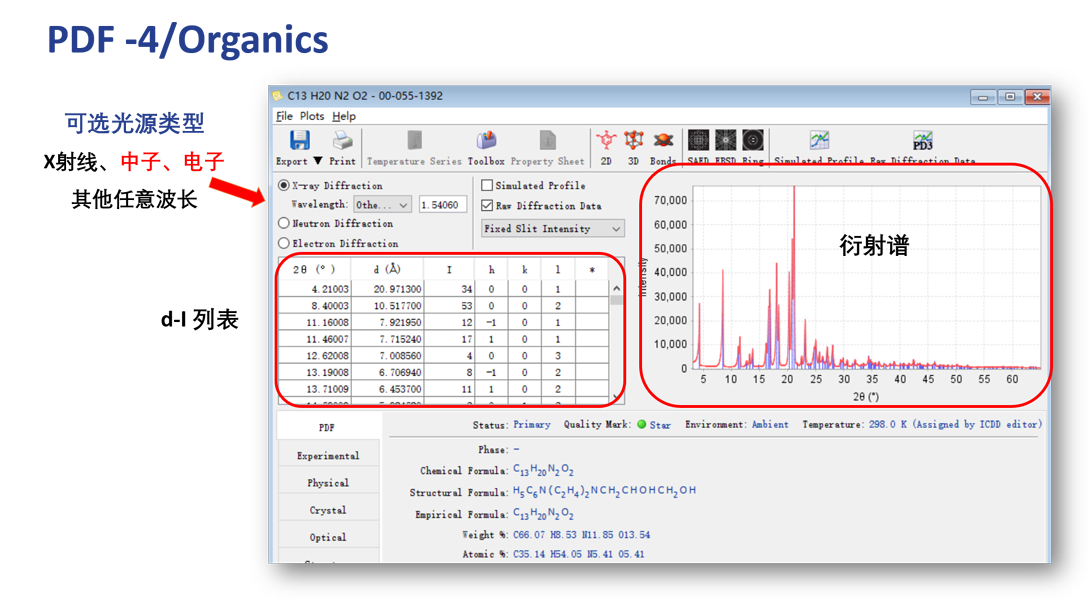Open the Fixed Slit Intensity dropdown
This screenshot has height=600, width=1088.
(552, 228)
